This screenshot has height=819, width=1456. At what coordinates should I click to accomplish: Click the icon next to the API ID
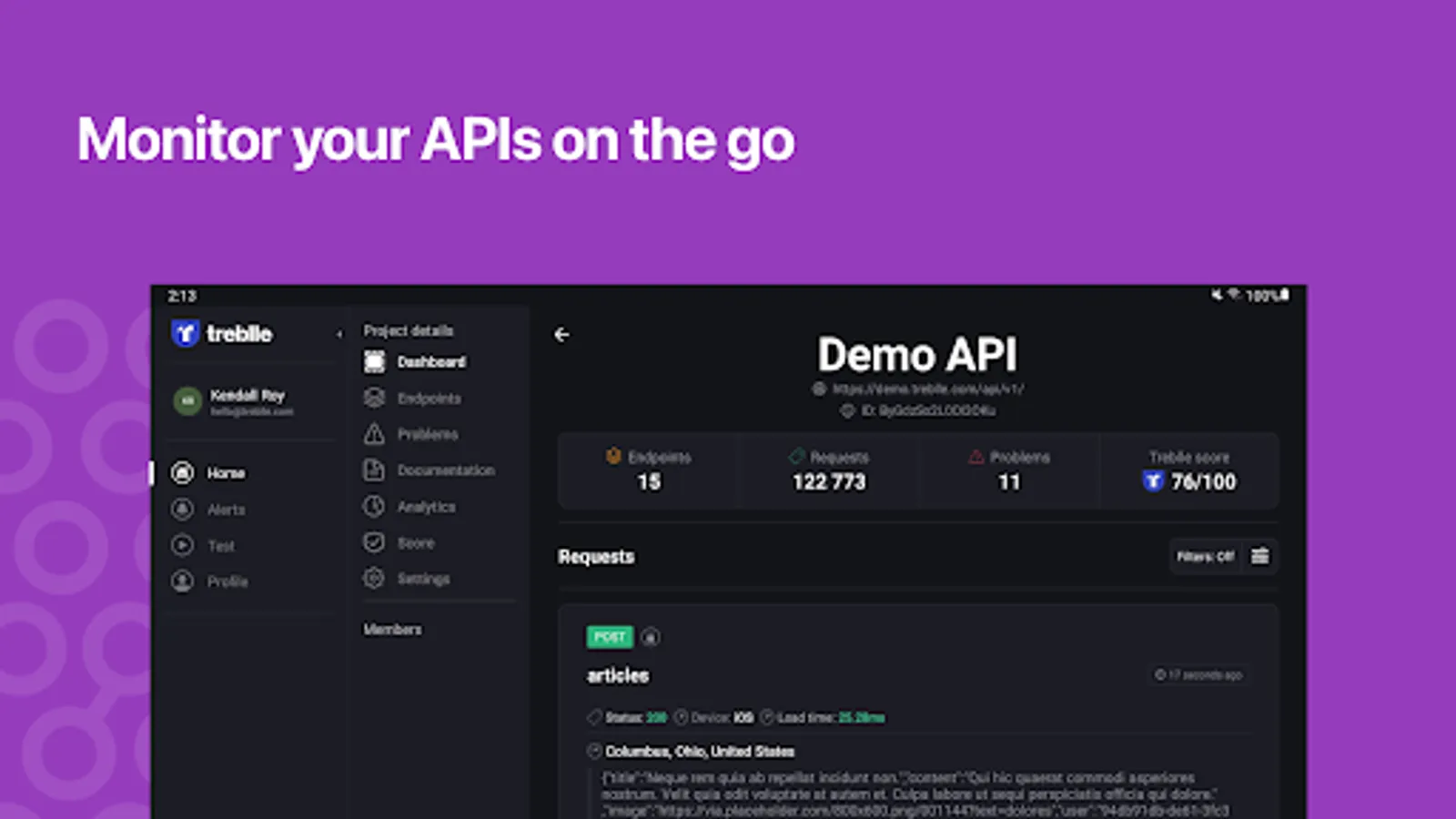point(847,410)
